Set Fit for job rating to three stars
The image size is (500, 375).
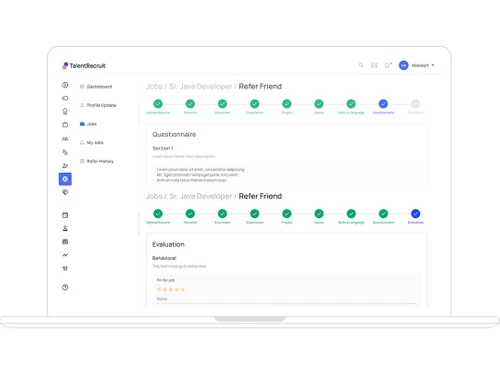pyautogui.click(x=171, y=289)
